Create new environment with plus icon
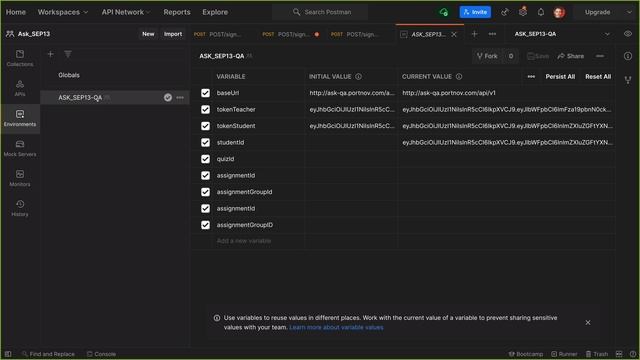This screenshot has width=640, height=360. point(51,54)
